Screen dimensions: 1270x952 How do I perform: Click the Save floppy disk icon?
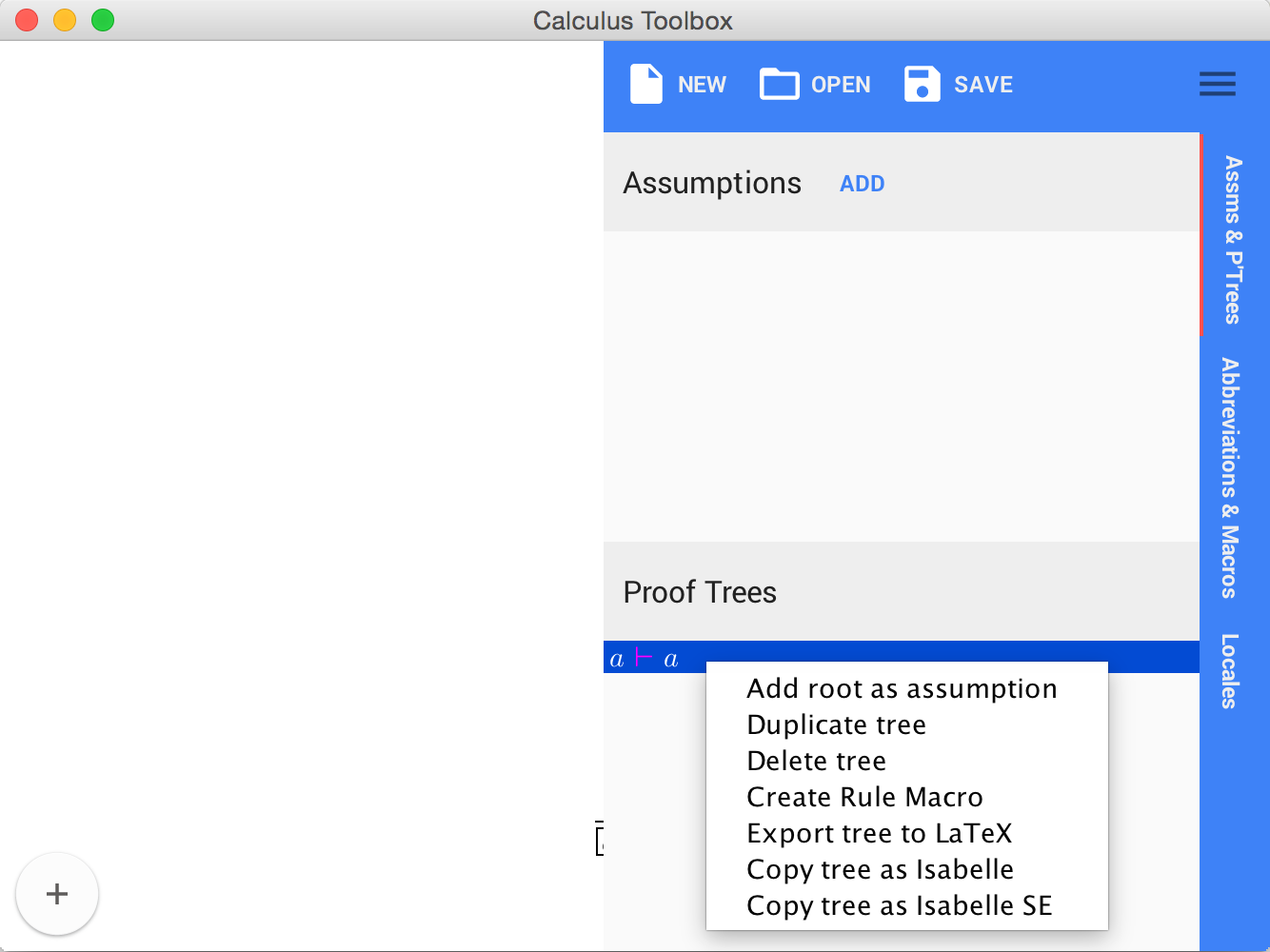tap(922, 84)
